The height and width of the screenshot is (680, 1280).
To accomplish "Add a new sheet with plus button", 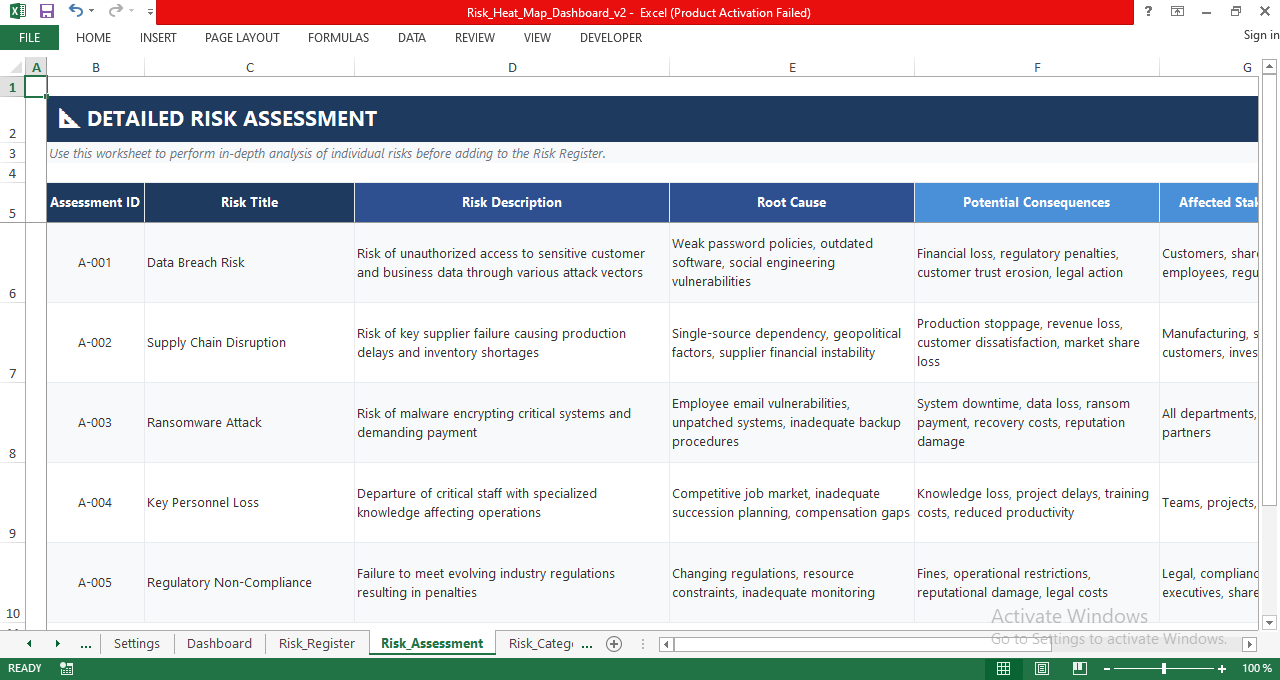I will tap(614, 644).
